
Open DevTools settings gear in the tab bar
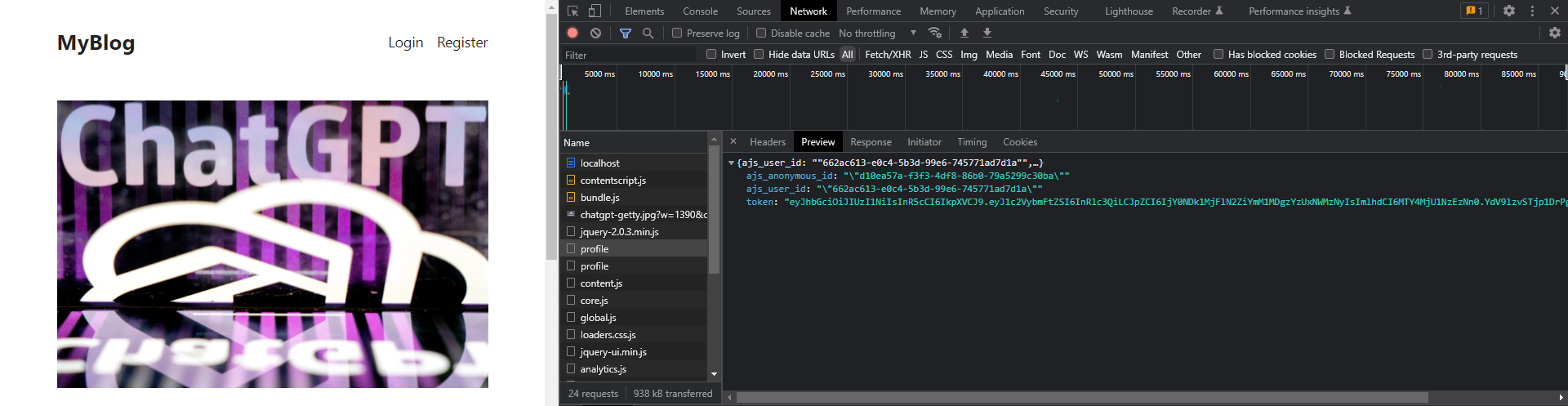pyautogui.click(x=1509, y=11)
